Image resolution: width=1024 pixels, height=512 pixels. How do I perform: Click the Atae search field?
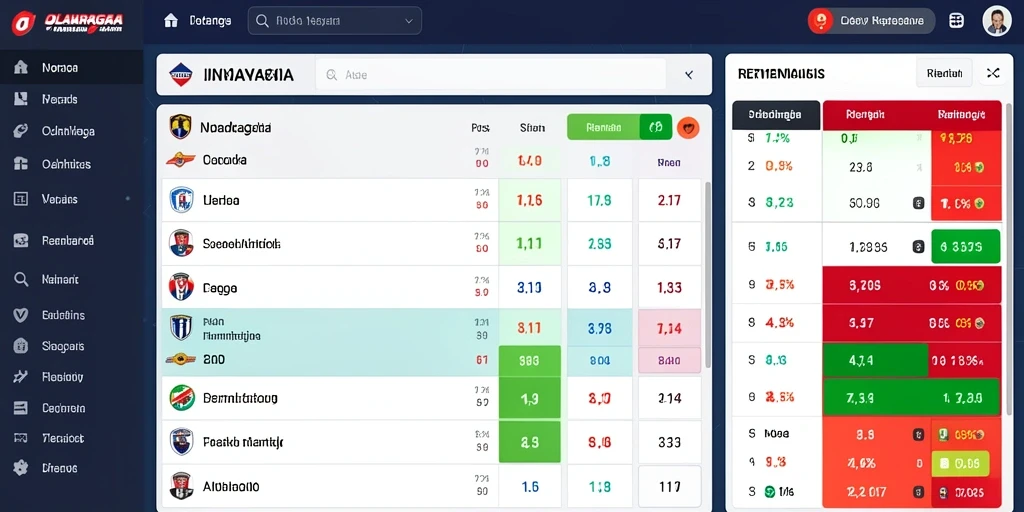[x=490, y=75]
